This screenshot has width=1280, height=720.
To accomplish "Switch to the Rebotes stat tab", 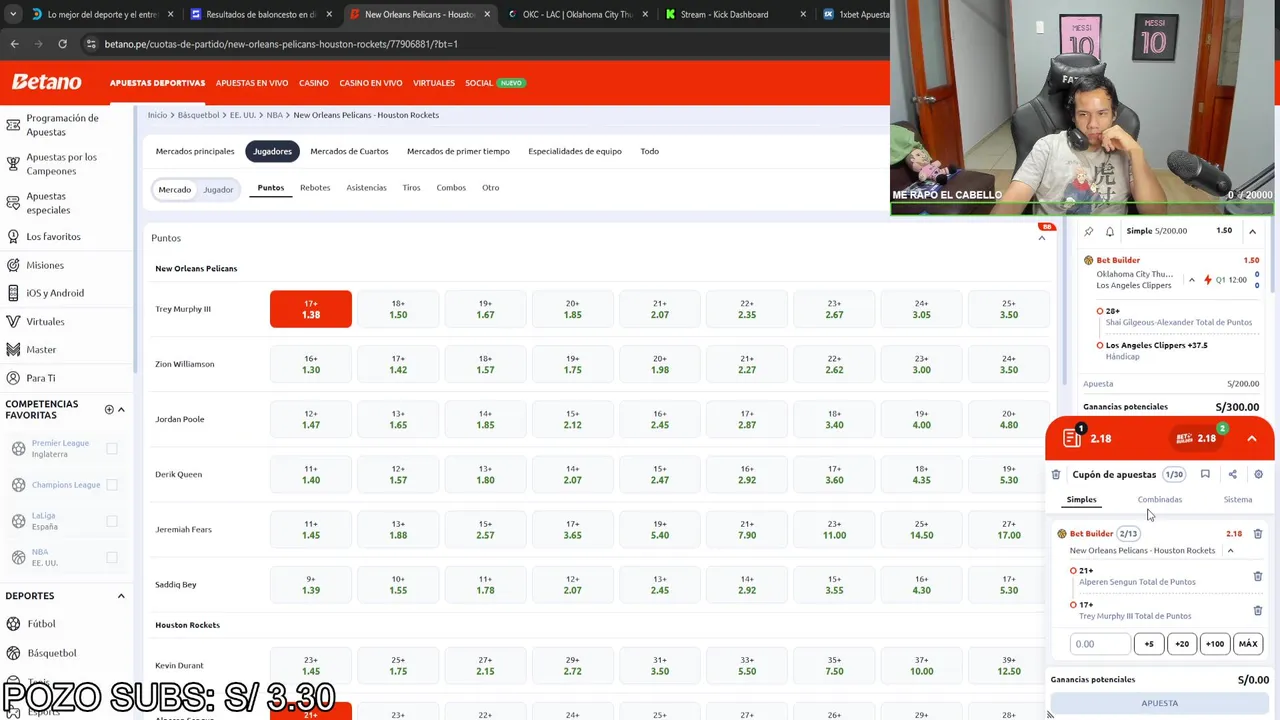I will pyautogui.click(x=315, y=188).
